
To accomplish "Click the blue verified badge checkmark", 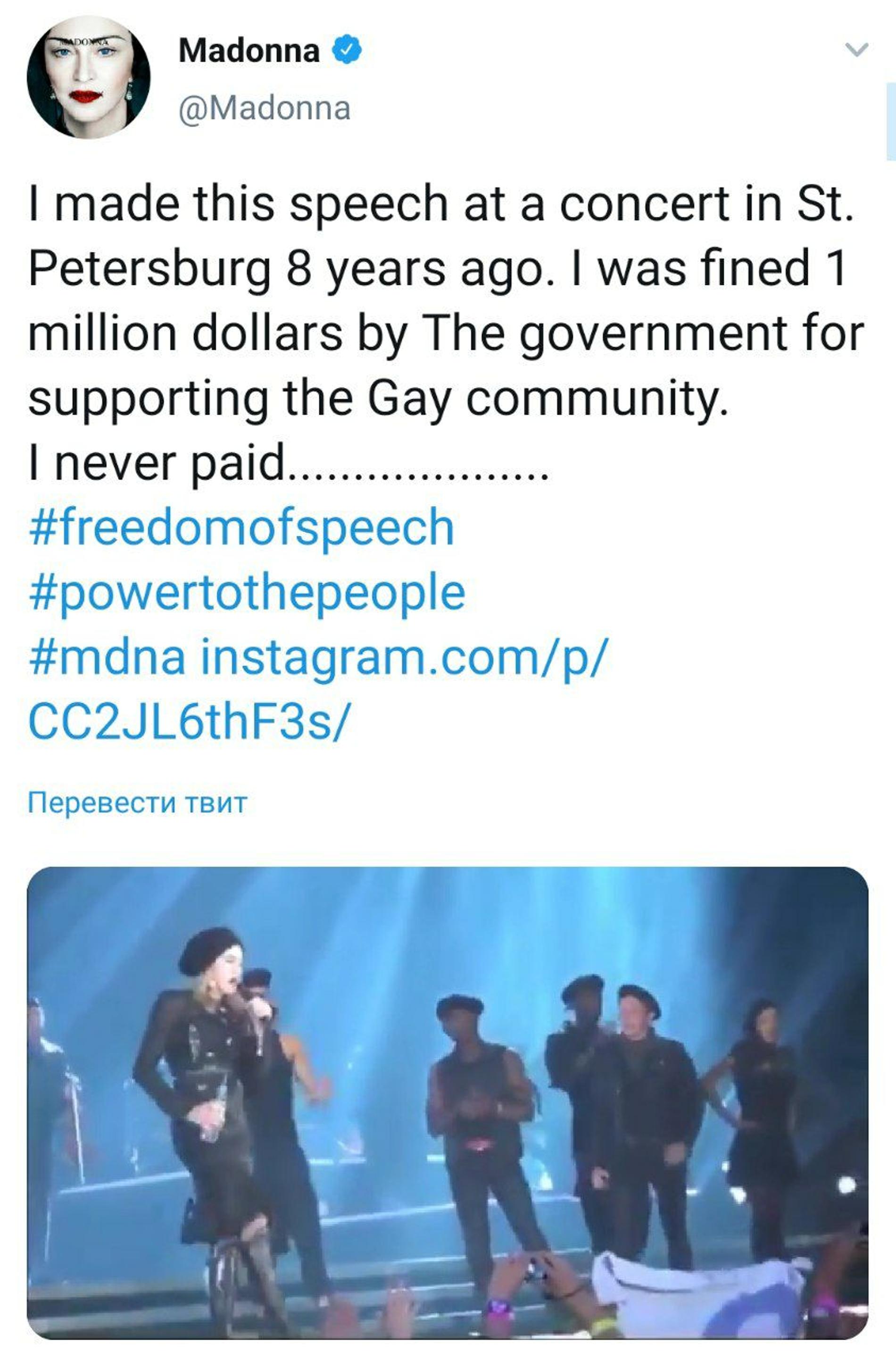I will point(347,50).
